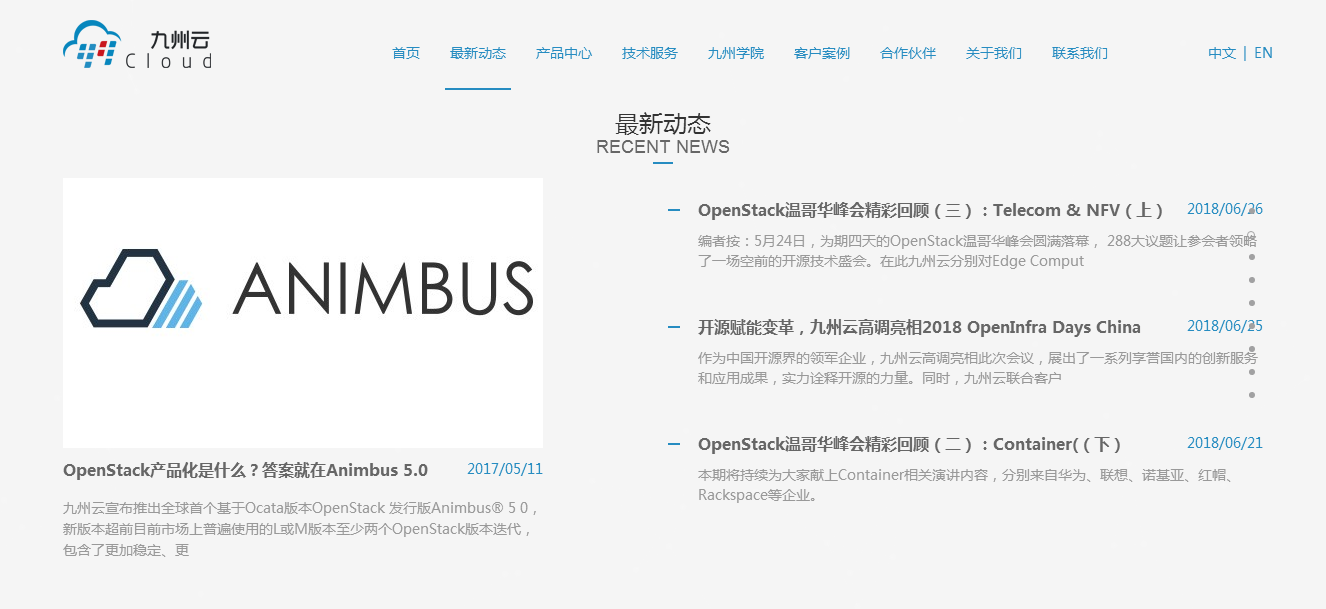This screenshot has width=1326, height=609.
Task: Click the dash bullet before Telecom & NFV article
Action: [x=674, y=210]
